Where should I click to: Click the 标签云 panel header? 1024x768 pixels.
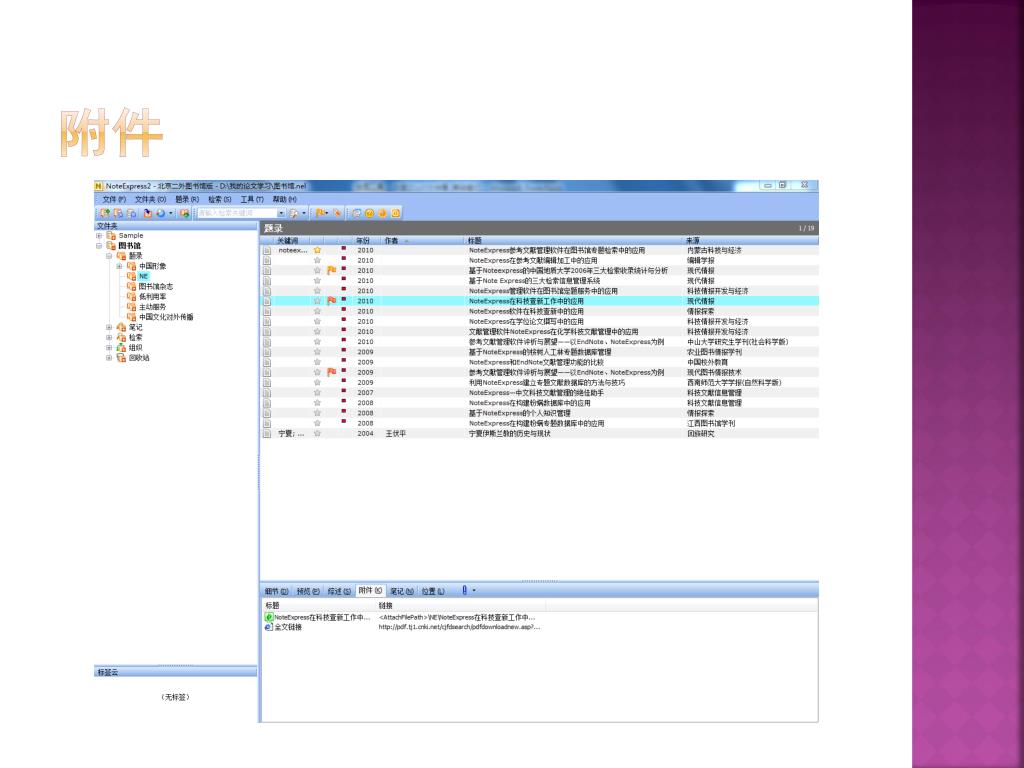click(175, 672)
